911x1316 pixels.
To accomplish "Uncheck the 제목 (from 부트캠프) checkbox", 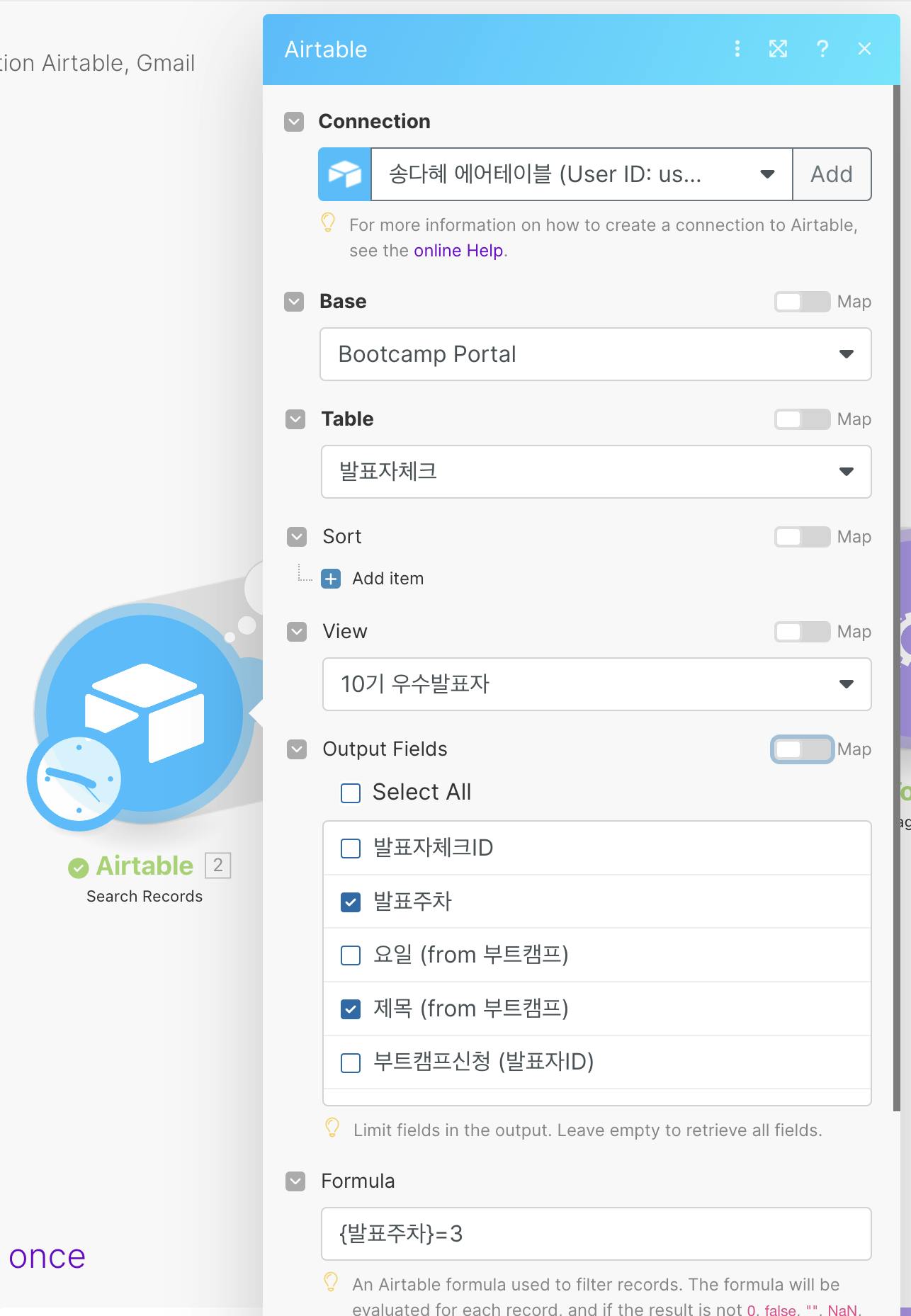I will click(x=351, y=1009).
